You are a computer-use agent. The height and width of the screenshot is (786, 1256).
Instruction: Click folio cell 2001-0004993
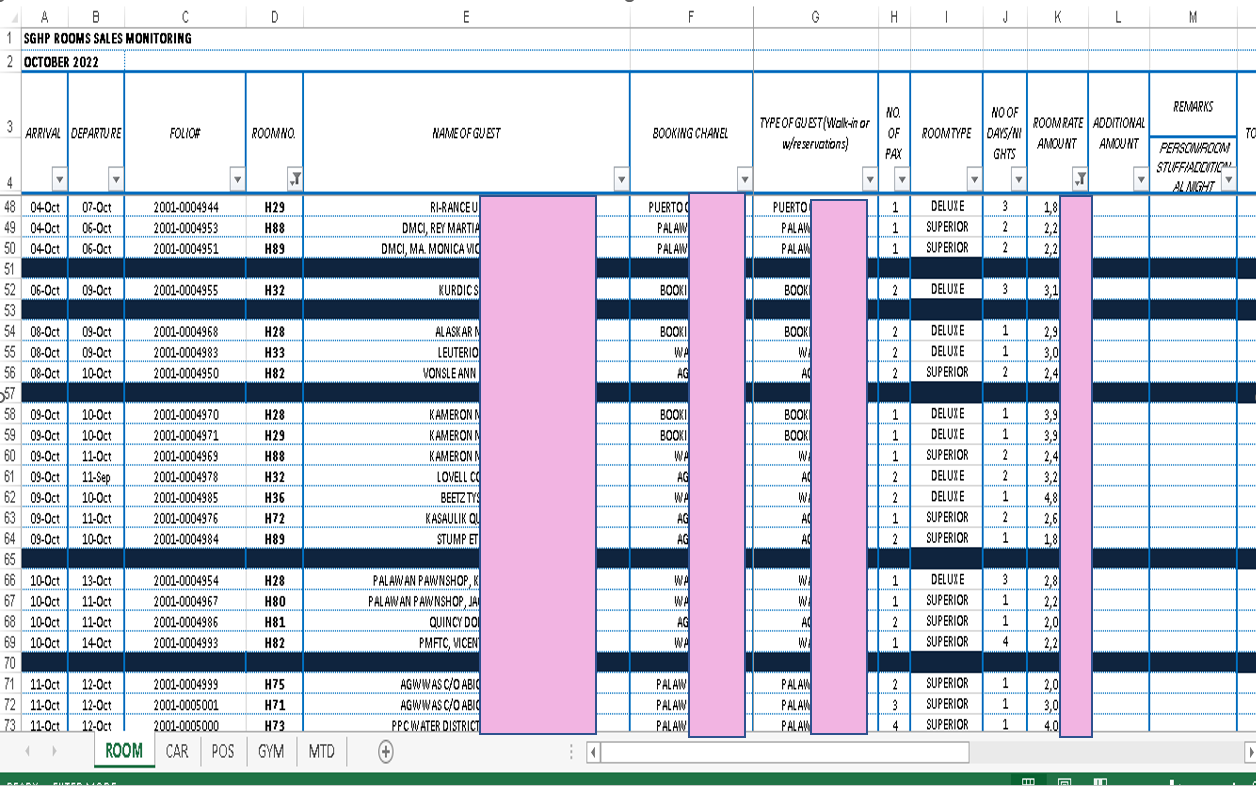[185, 643]
